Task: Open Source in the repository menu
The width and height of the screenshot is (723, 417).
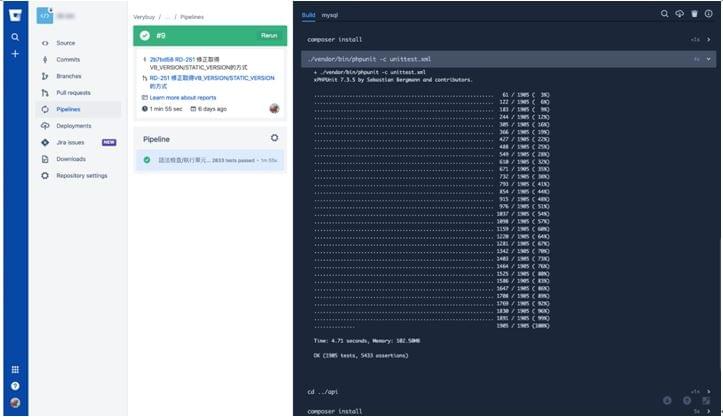Action: pos(65,43)
